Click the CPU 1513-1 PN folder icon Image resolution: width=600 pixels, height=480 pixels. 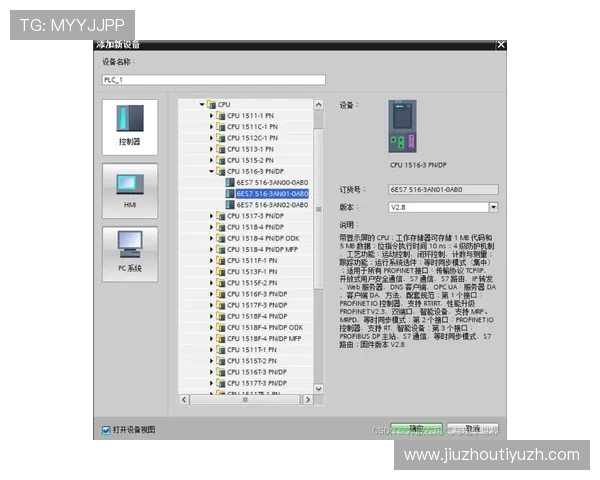click(x=220, y=149)
